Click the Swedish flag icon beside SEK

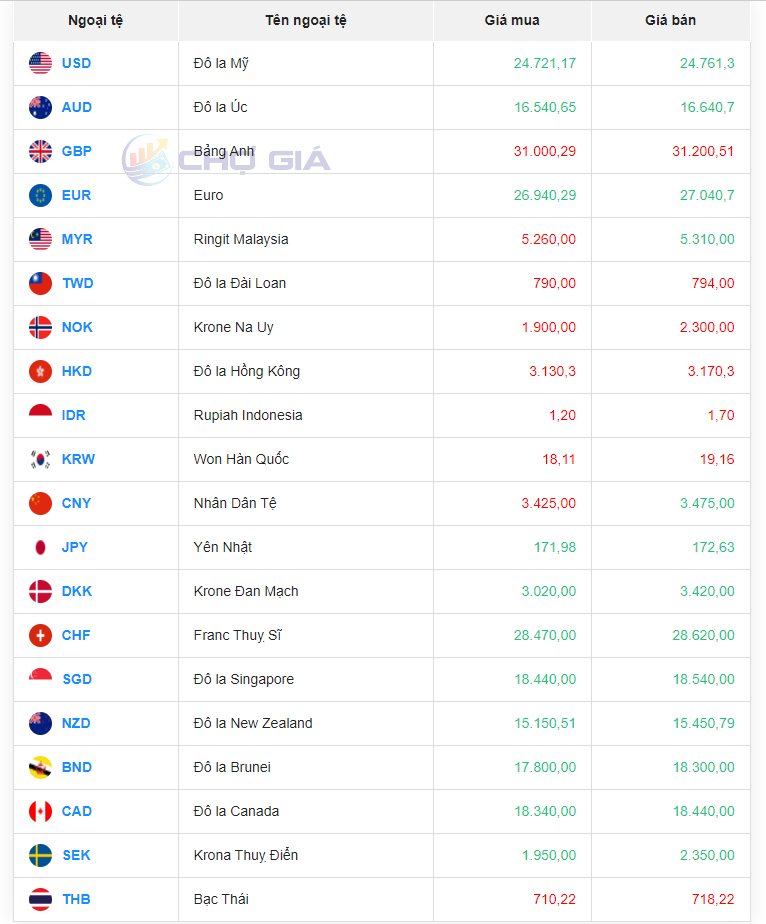40,855
